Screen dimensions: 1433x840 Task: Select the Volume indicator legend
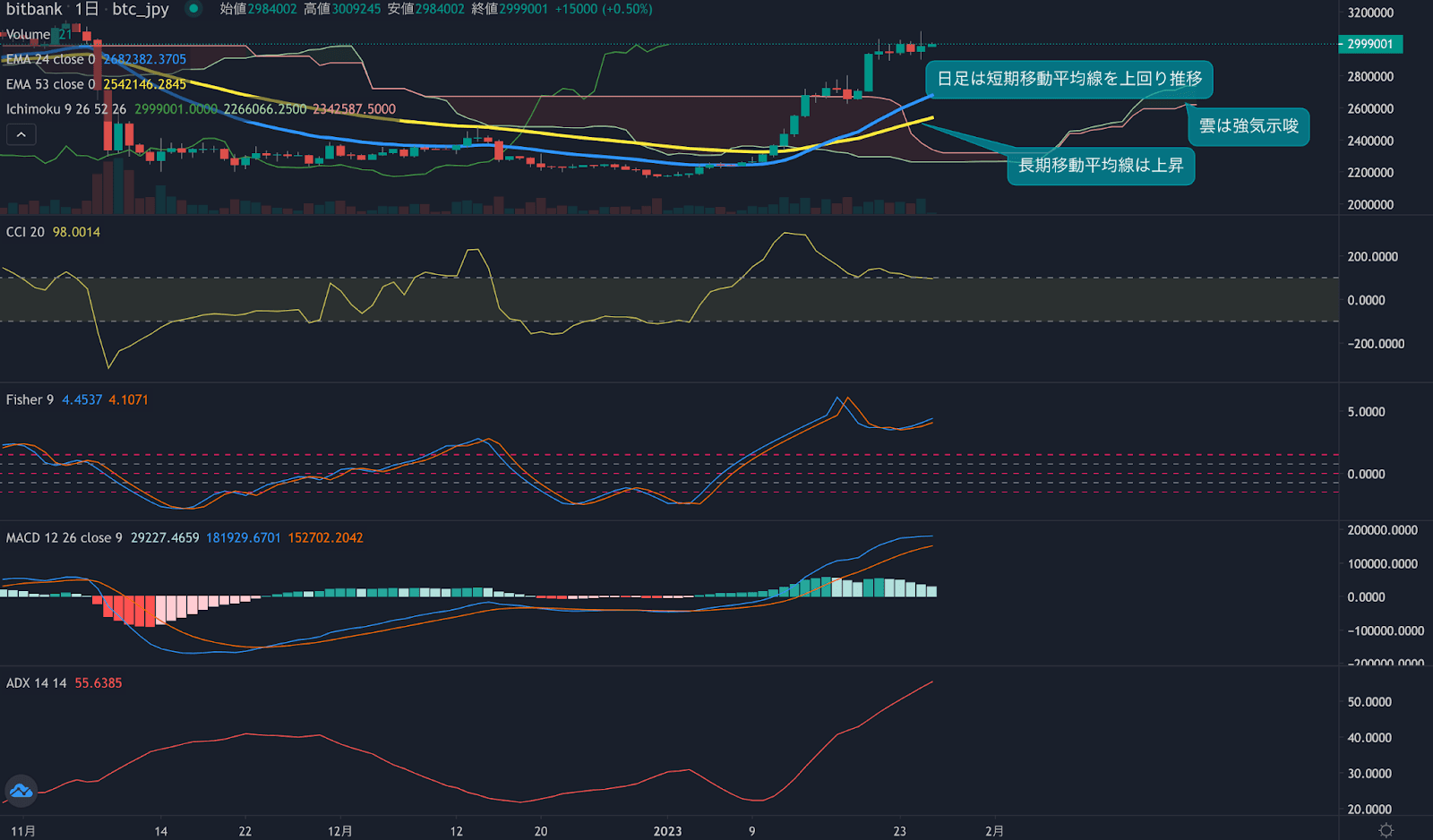click(x=28, y=34)
